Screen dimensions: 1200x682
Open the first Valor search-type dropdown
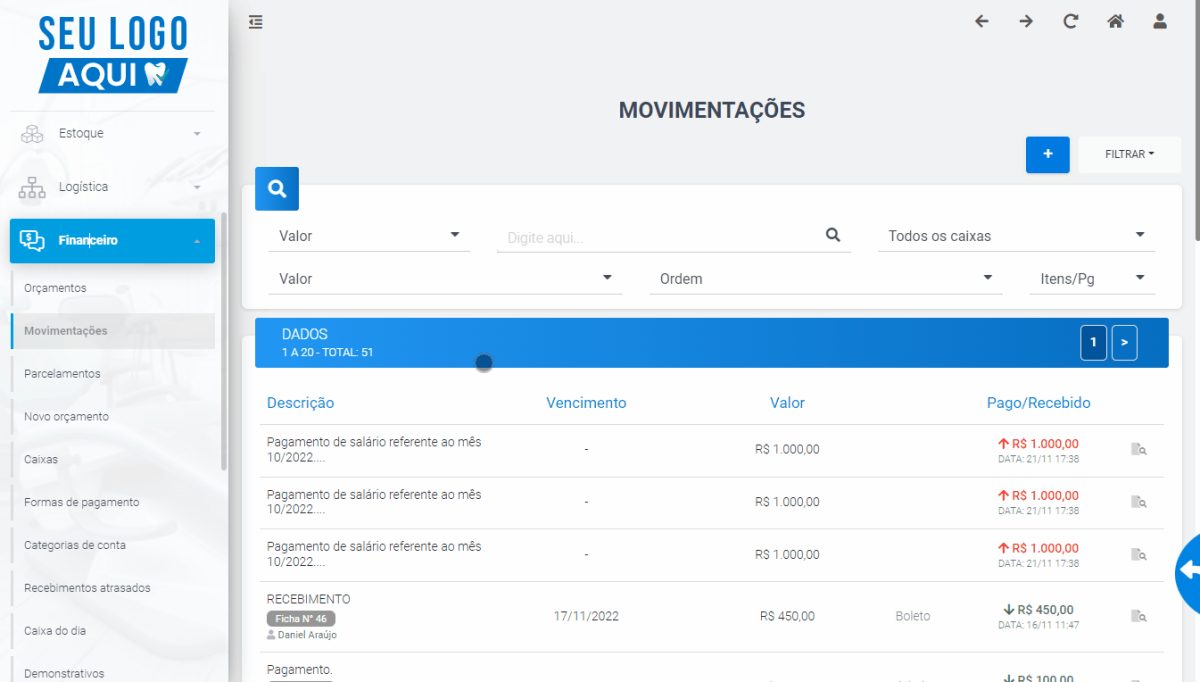(x=368, y=236)
